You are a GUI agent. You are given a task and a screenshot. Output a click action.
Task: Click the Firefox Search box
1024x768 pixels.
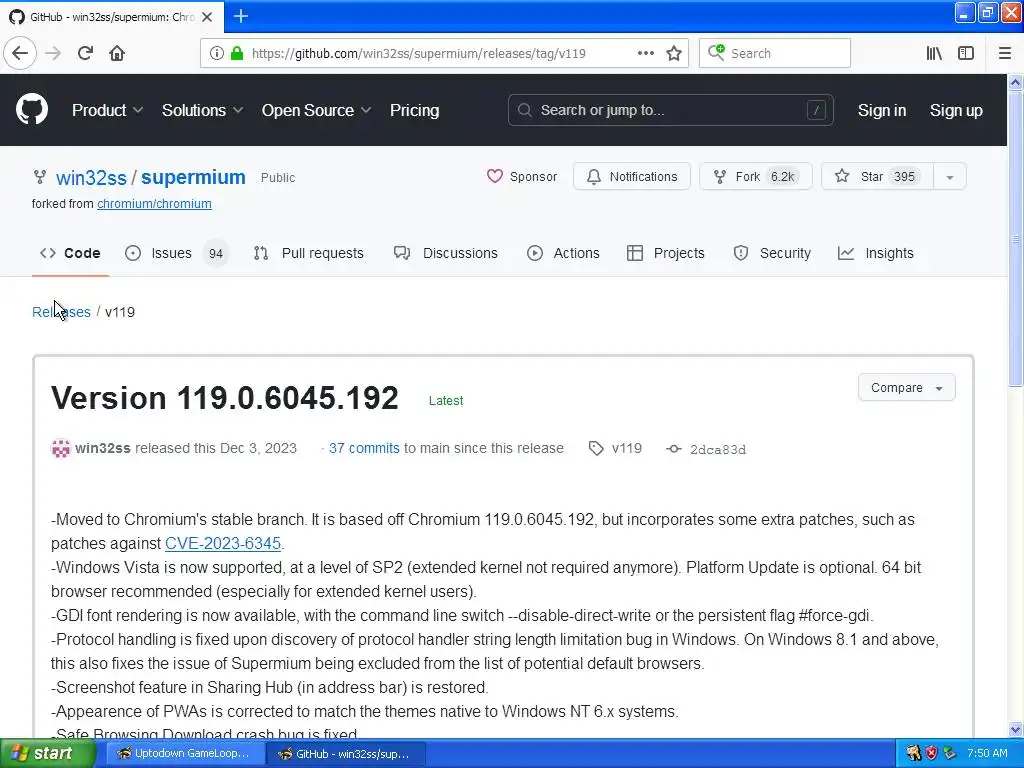coord(775,53)
